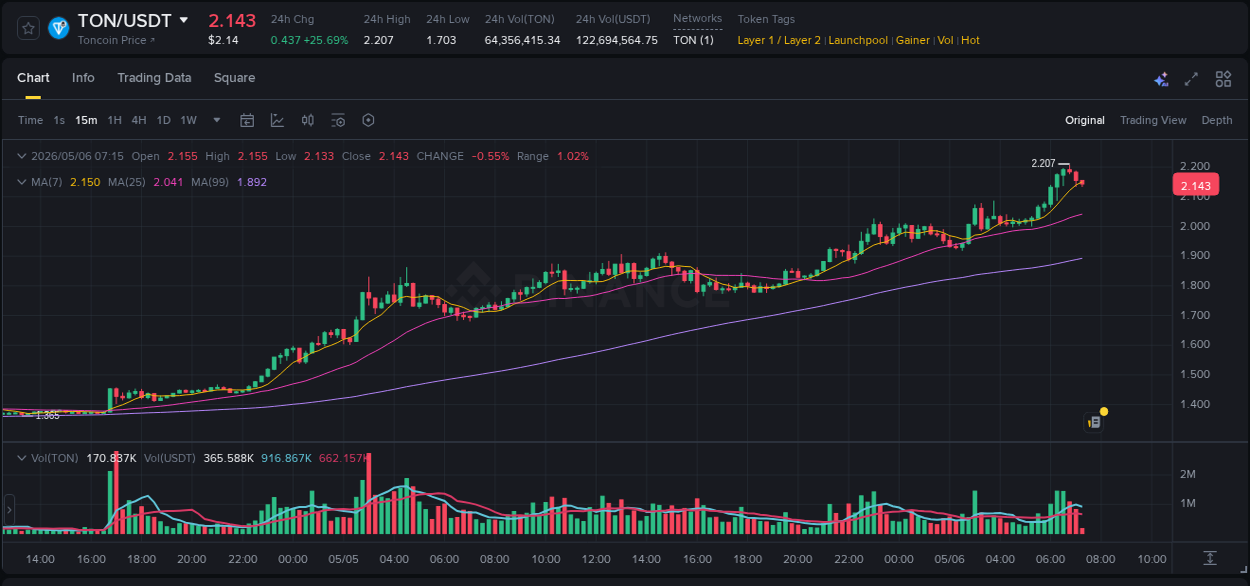Select the 1H interval
1250x586 pixels.
(114, 120)
